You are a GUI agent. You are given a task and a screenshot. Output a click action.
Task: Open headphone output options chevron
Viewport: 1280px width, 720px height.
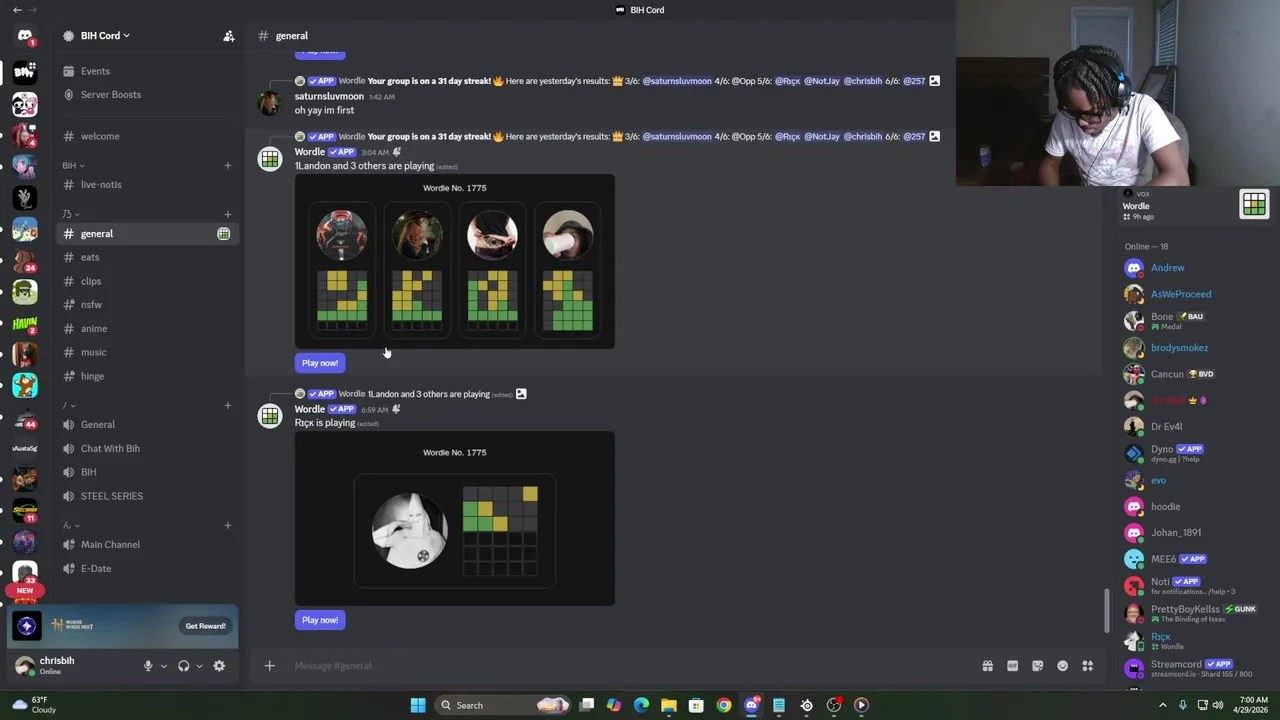pos(199,666)
